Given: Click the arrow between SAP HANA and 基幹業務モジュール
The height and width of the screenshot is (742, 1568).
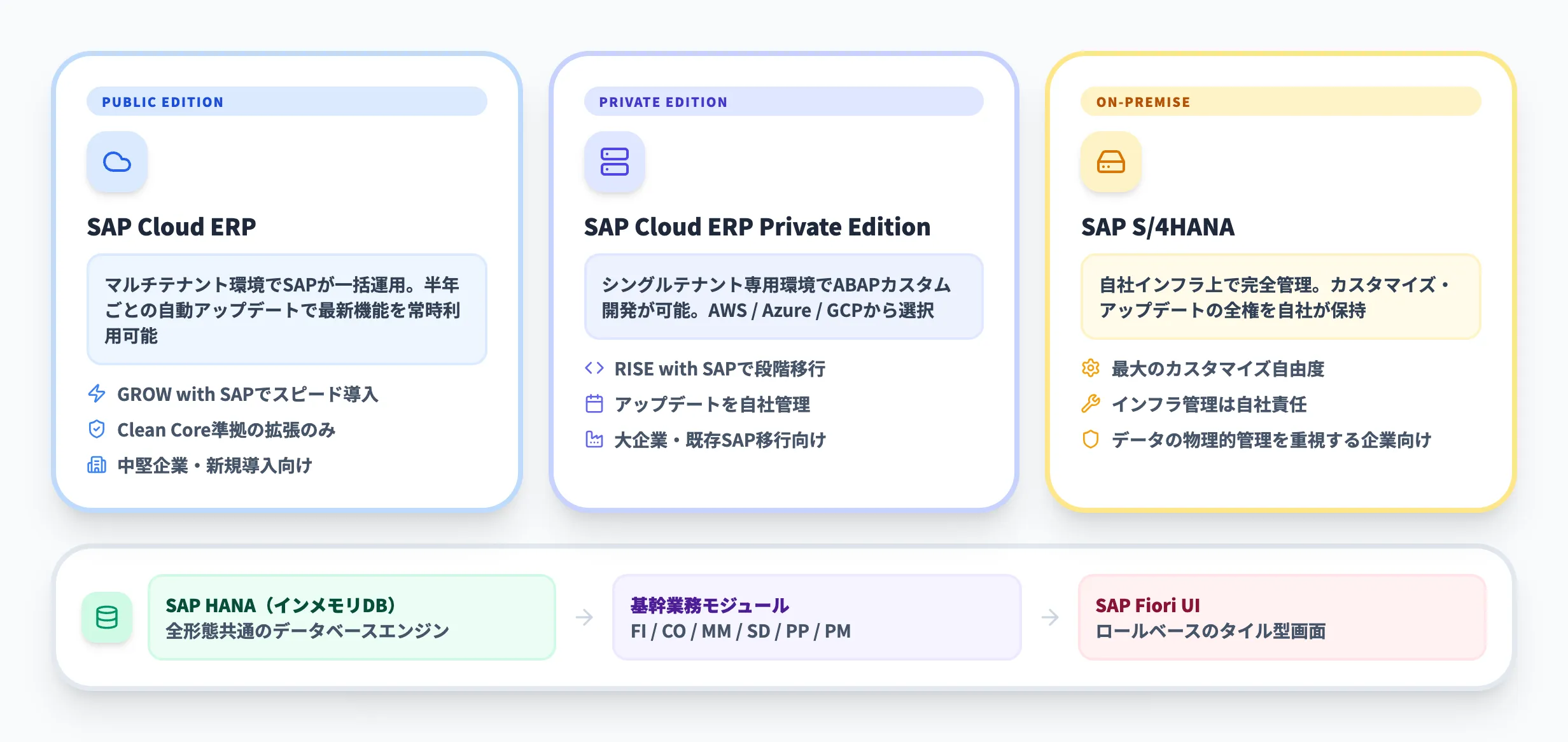Looking at the screenshot, I should [x=585, y=617].
